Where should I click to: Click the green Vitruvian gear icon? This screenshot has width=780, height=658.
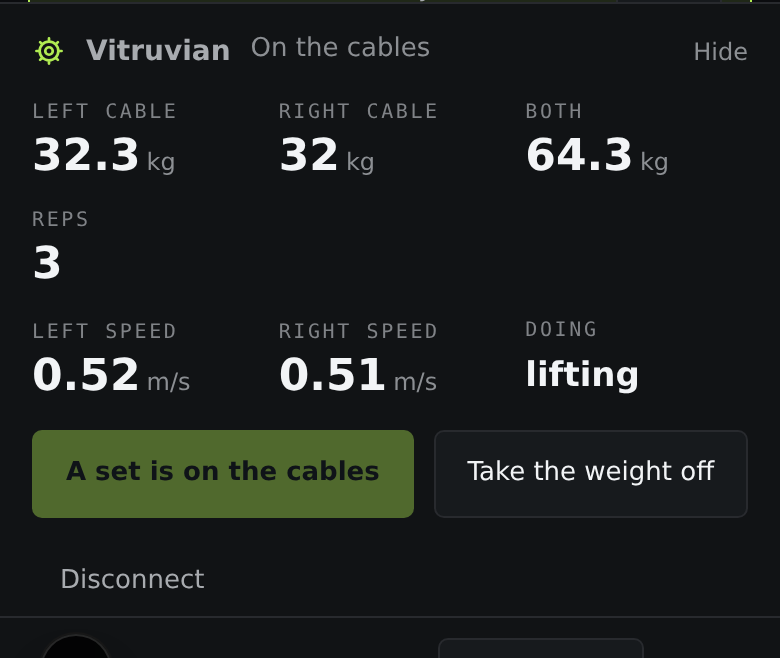tap(49, 51)
